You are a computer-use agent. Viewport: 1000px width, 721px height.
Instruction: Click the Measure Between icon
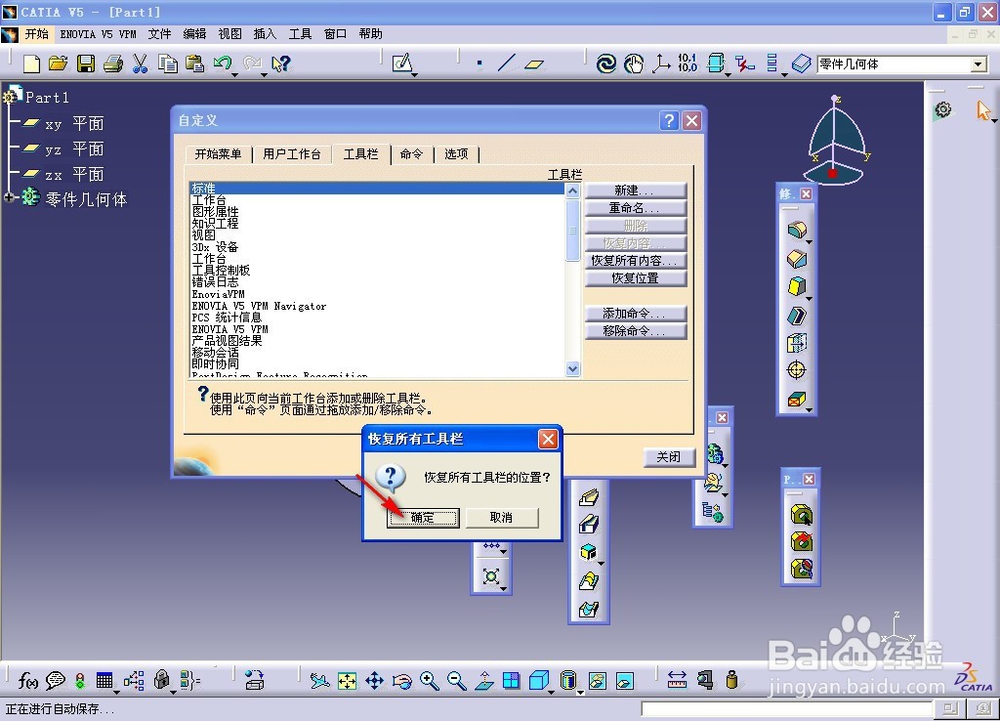677,680
